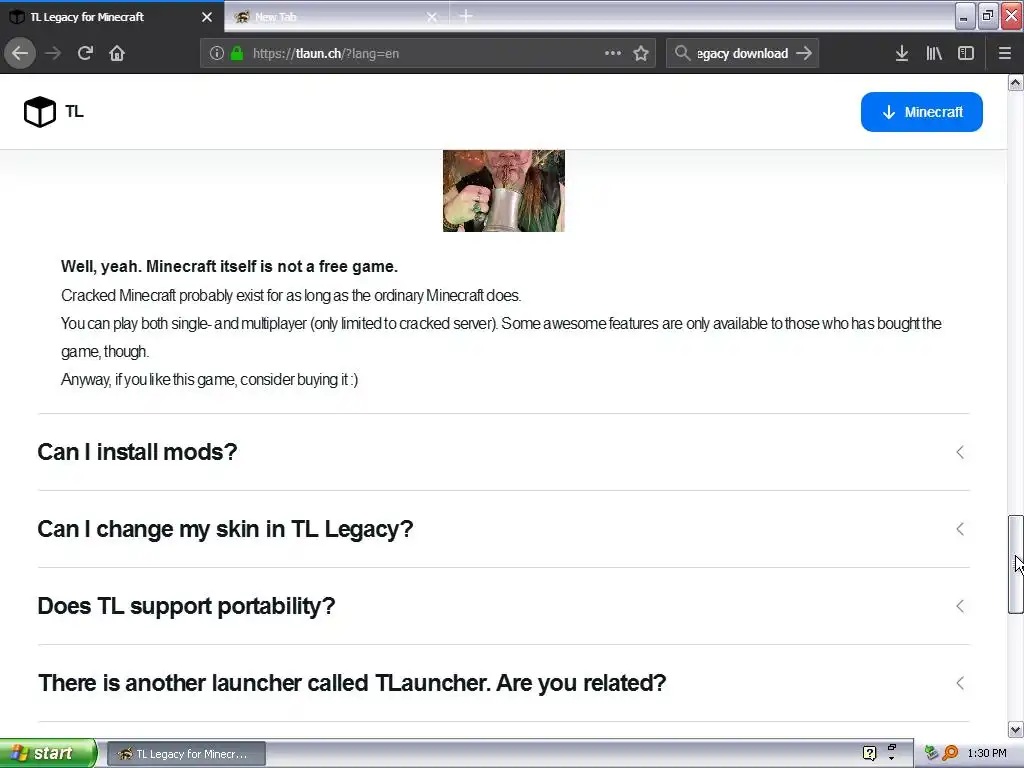Click 'Cracked Minecraft probably exist' sentence
Image resolution: width=1024 pixels, height=768 pixels.
click(x=291, y=295)
